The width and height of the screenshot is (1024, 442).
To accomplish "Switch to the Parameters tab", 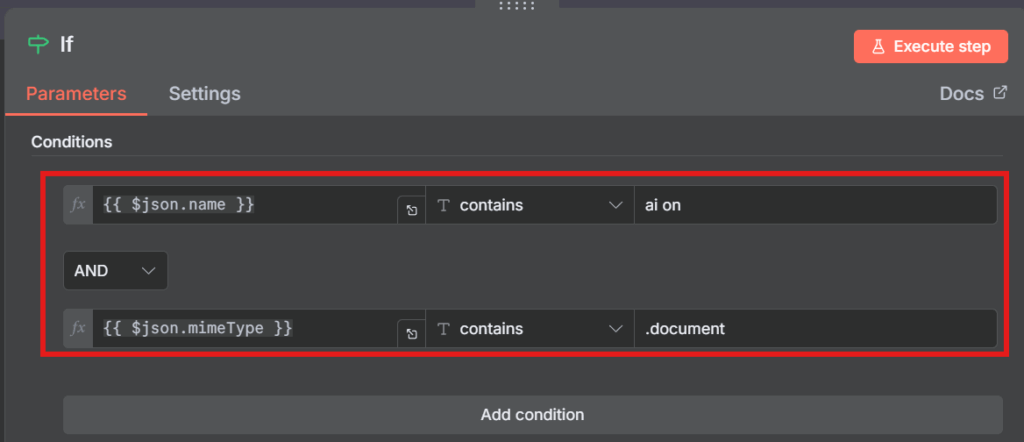I will 76,94.
